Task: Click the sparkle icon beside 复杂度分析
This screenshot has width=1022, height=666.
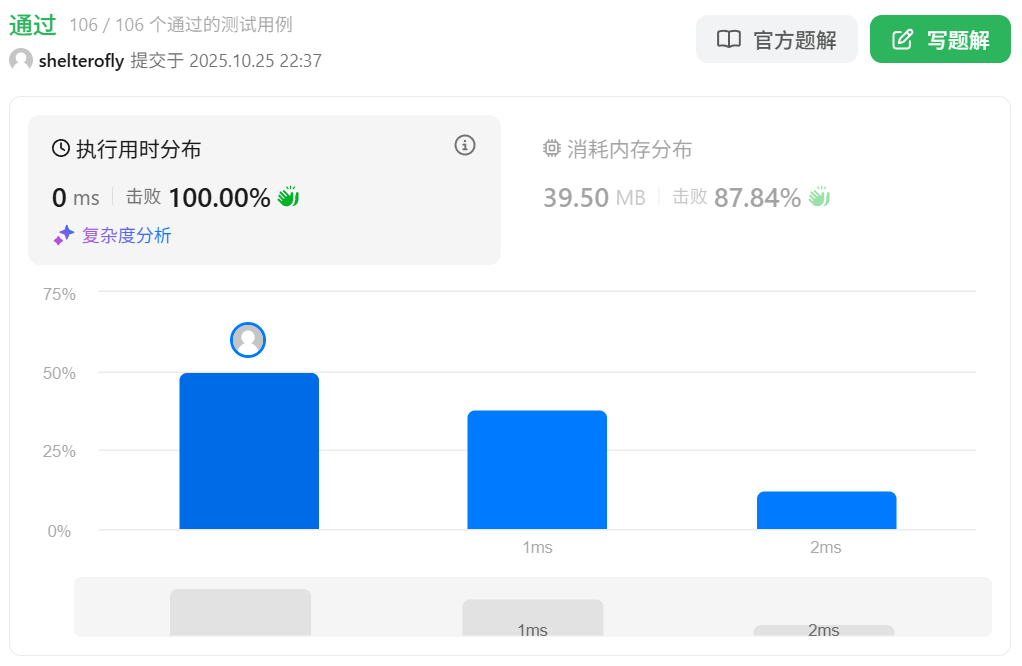Action: pyautogui.click(x=64, y=236)
